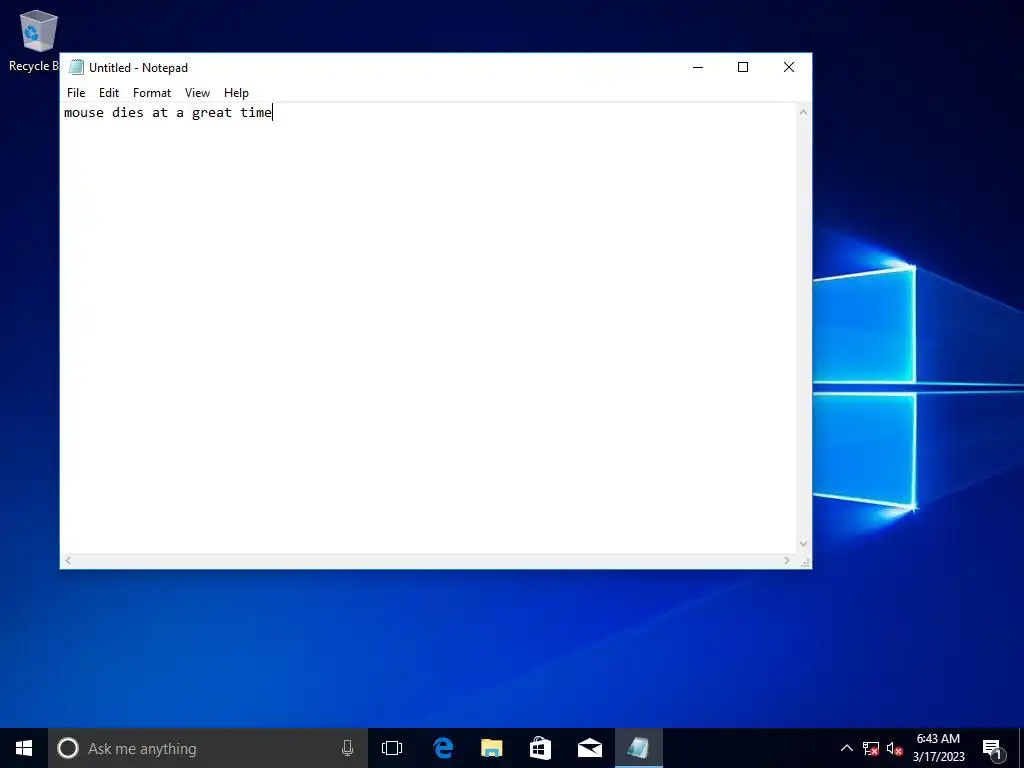The width and height of the screenshot is (1024, 768).
Task: Open the Edit menu in Notepad
Action: (x=108, y=93)
